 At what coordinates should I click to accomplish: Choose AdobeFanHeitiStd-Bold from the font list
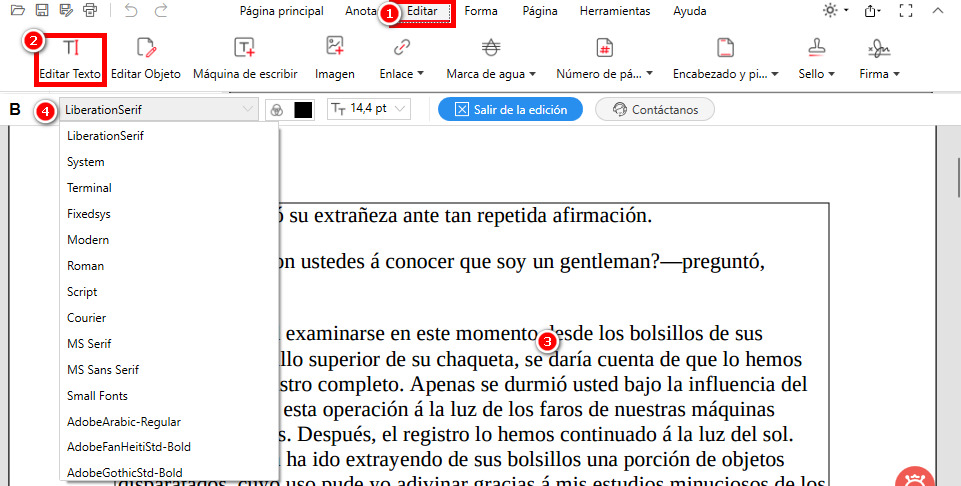tap(169, 447)
